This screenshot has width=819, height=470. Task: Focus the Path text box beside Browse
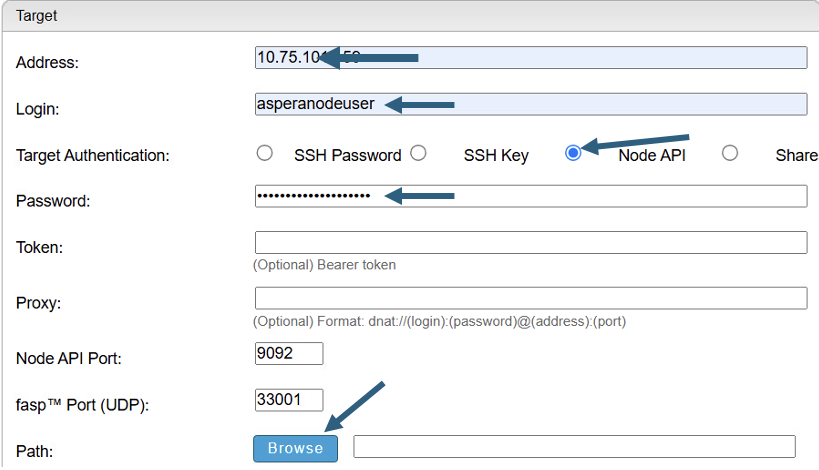coord(575,446)
